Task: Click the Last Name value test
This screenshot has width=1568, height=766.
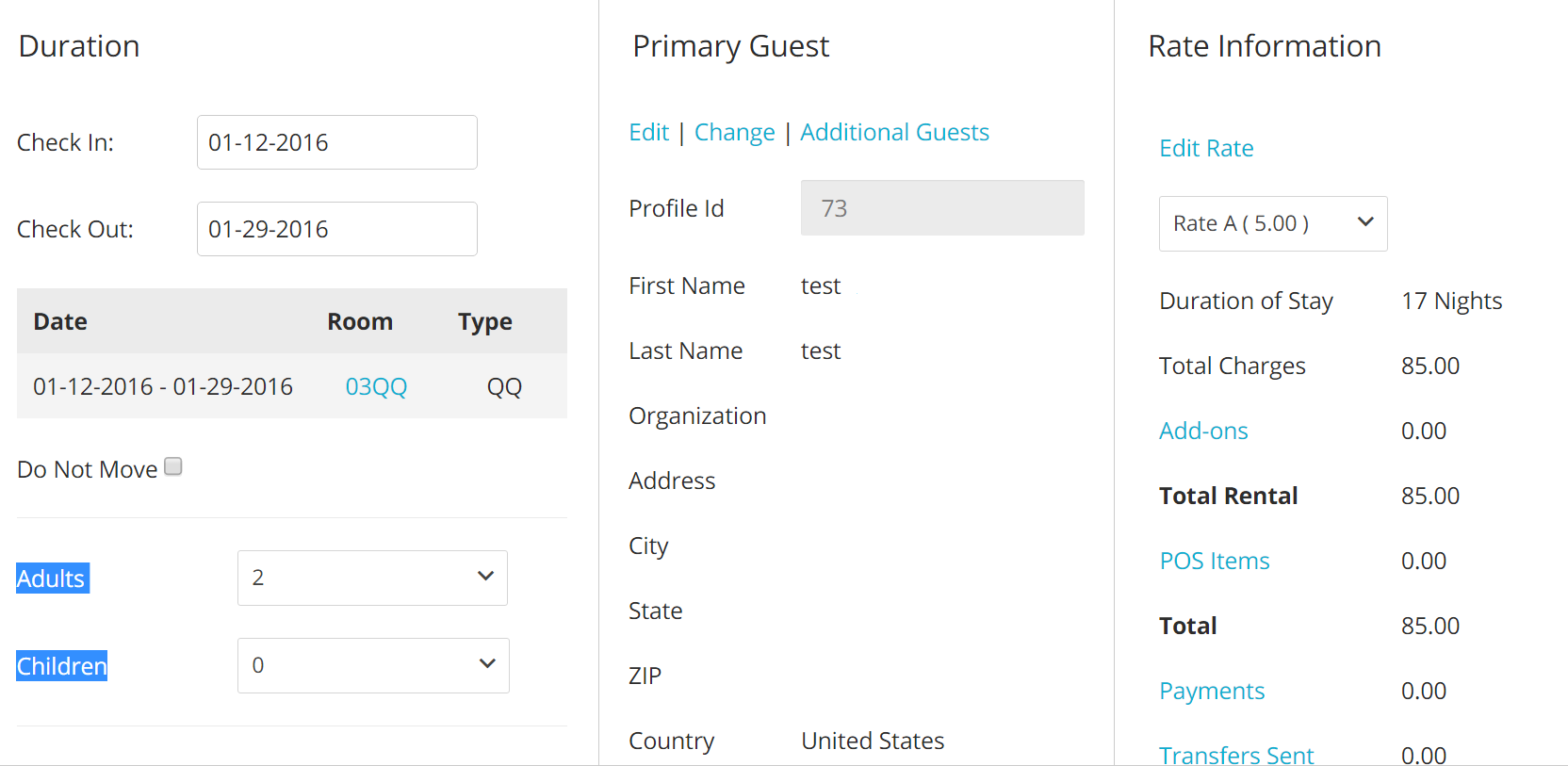Action: 821,350
